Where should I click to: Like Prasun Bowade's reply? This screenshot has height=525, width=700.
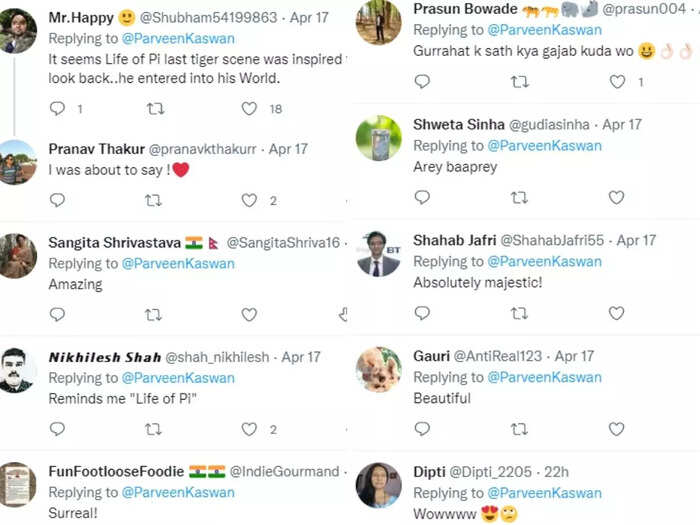[617, 82]
